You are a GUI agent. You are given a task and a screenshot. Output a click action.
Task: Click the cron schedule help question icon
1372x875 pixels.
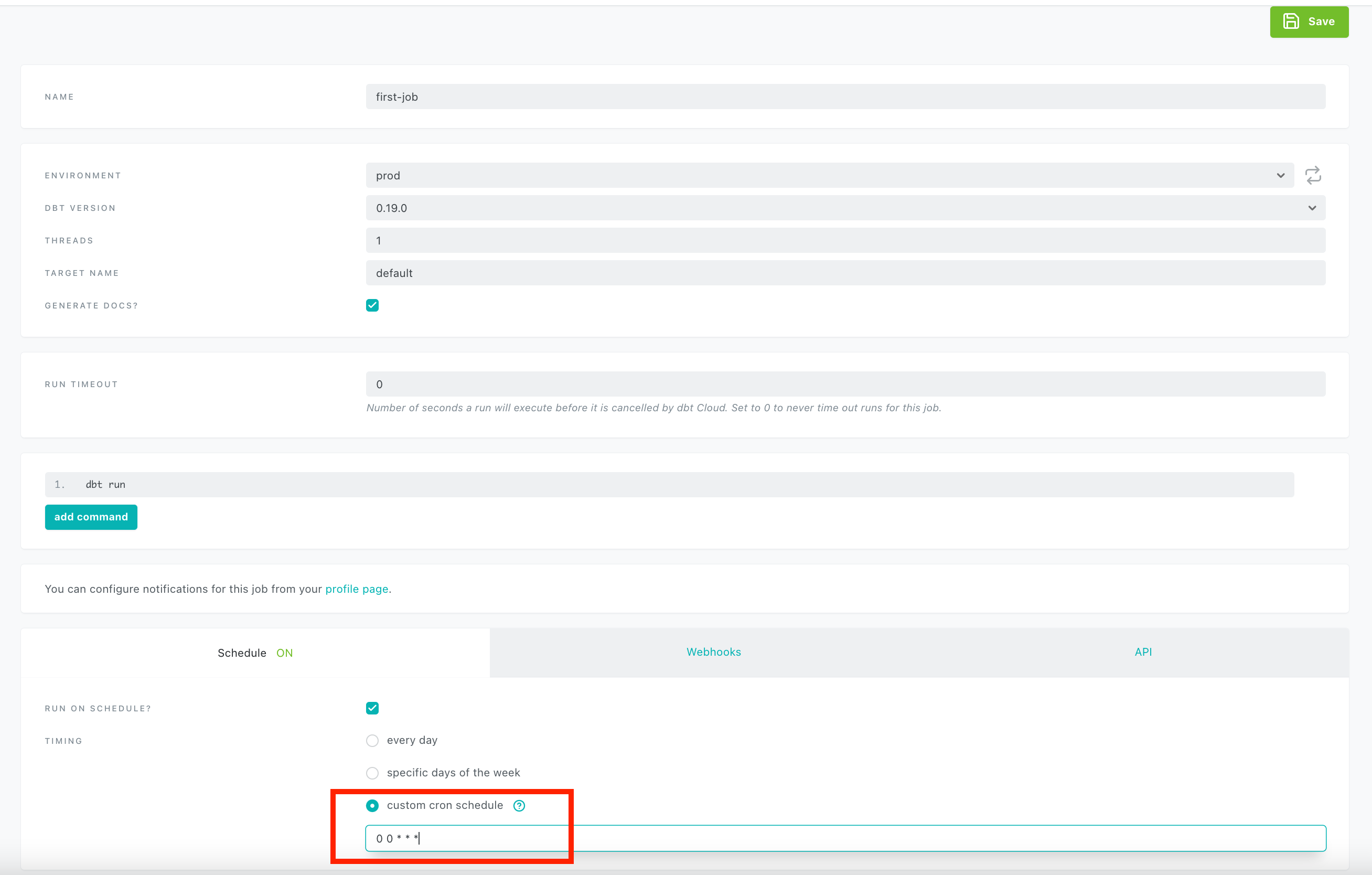pyautogui.click(x=519, y=805)
